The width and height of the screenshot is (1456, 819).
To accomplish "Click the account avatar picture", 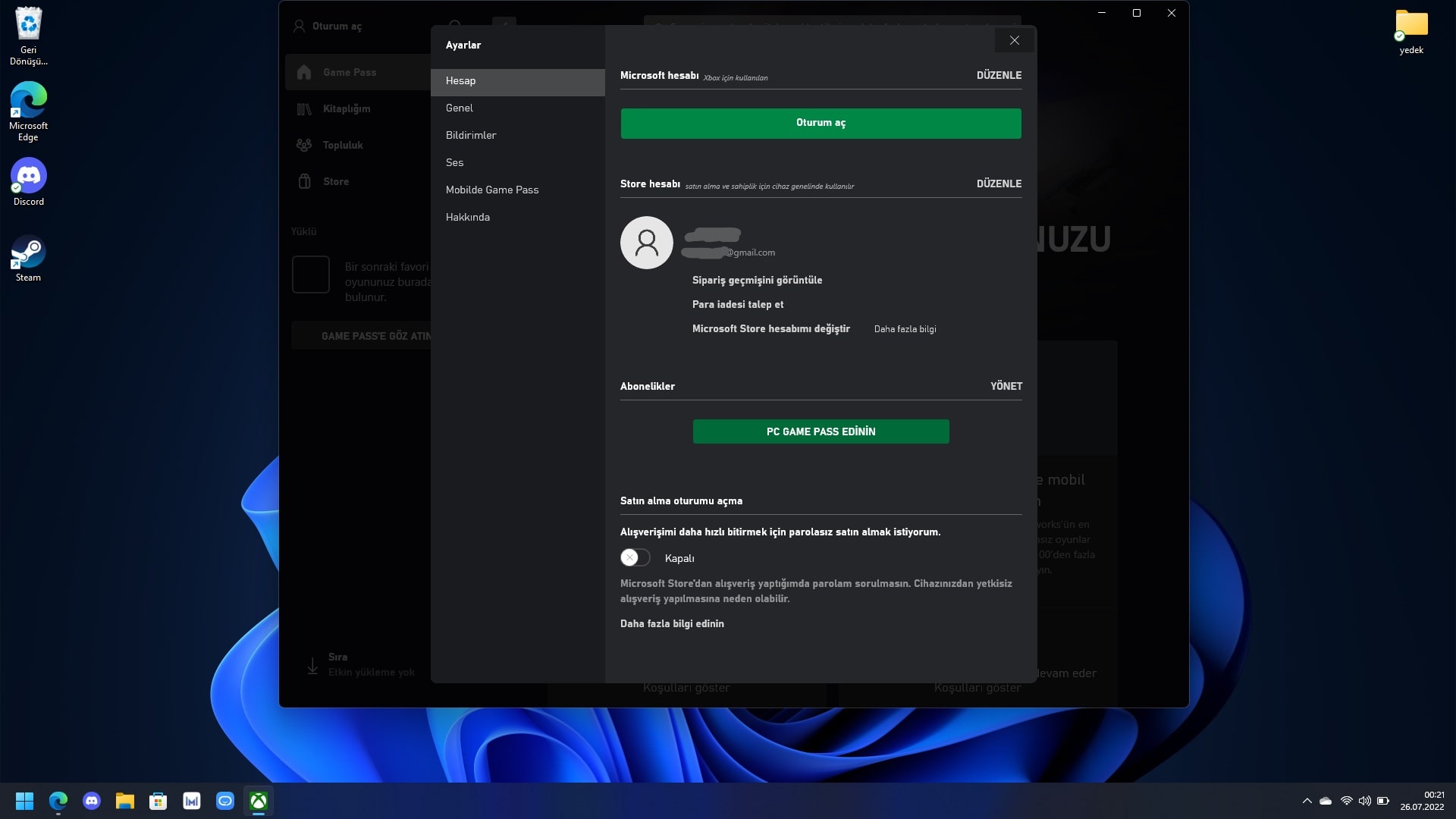I will click(646, 243).
